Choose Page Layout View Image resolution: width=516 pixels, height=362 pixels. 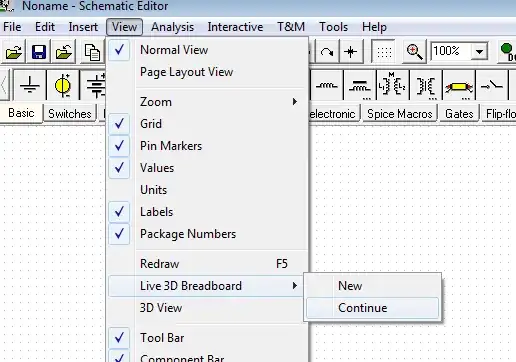[x=207, y=72]
